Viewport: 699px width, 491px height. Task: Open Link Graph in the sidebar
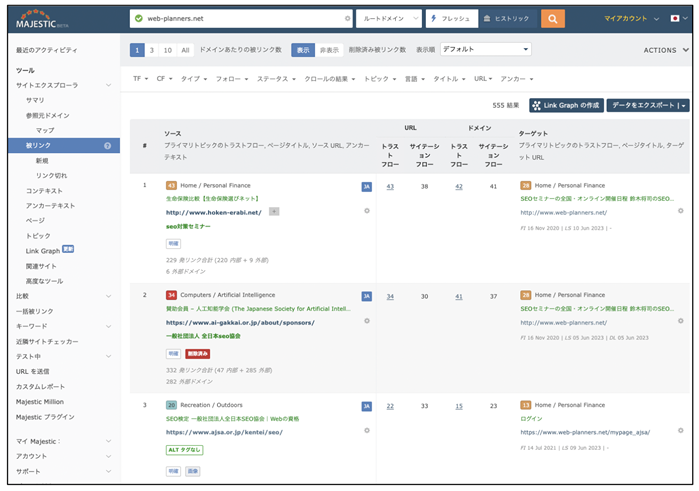pyautogui.click(x=43, y=251)
